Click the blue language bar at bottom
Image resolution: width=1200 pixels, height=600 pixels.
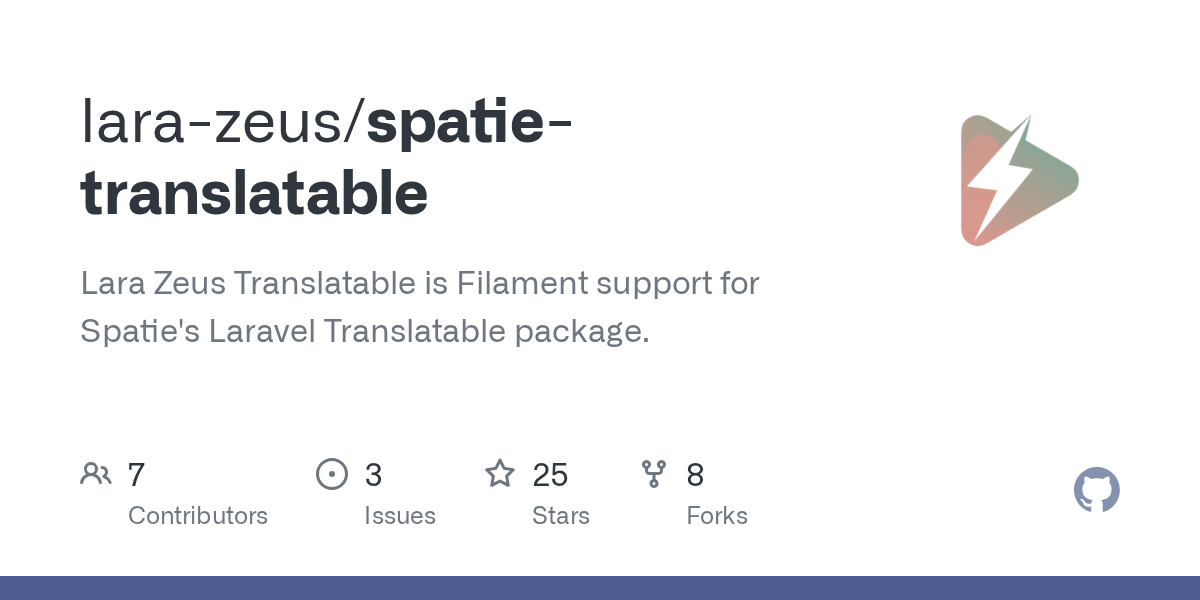point(600,588)
